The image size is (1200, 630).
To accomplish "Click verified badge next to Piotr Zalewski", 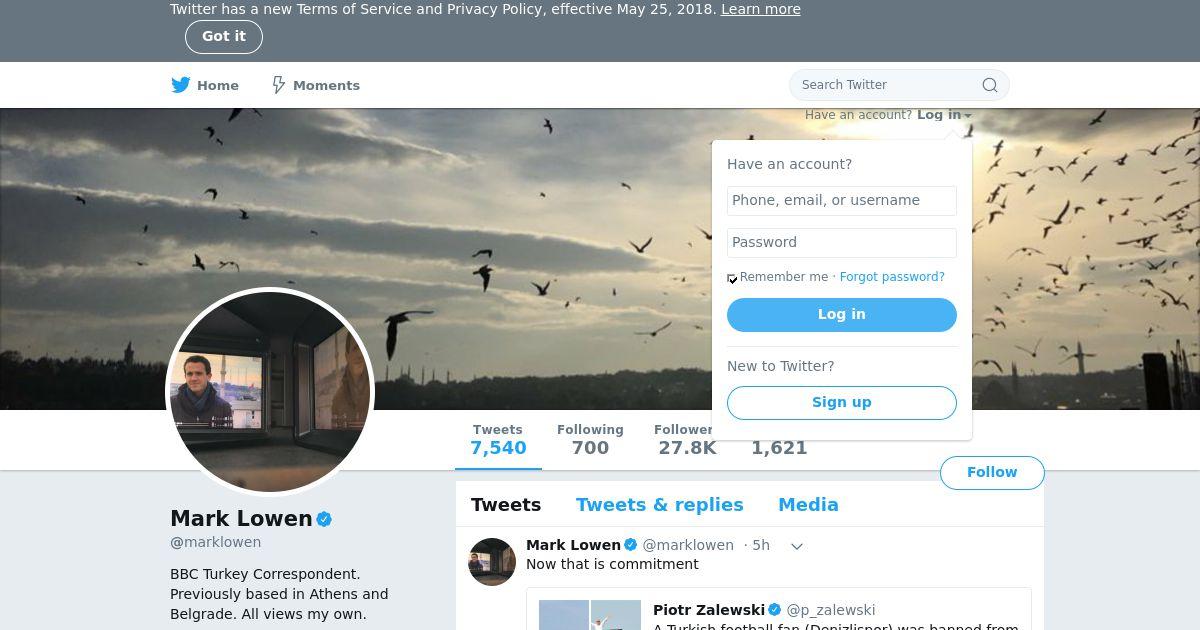I will pyautogui.click(x=774, y=610).
